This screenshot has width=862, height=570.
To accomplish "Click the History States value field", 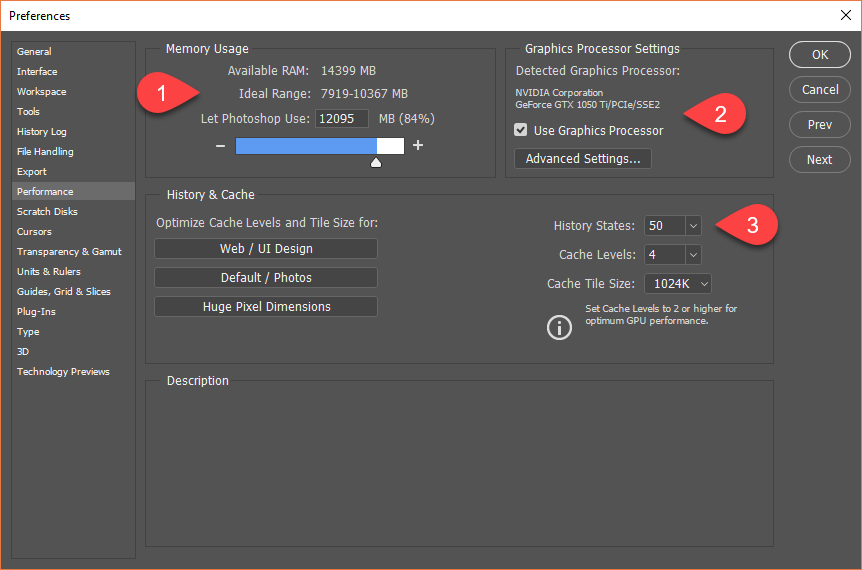I will coord(665,226).
